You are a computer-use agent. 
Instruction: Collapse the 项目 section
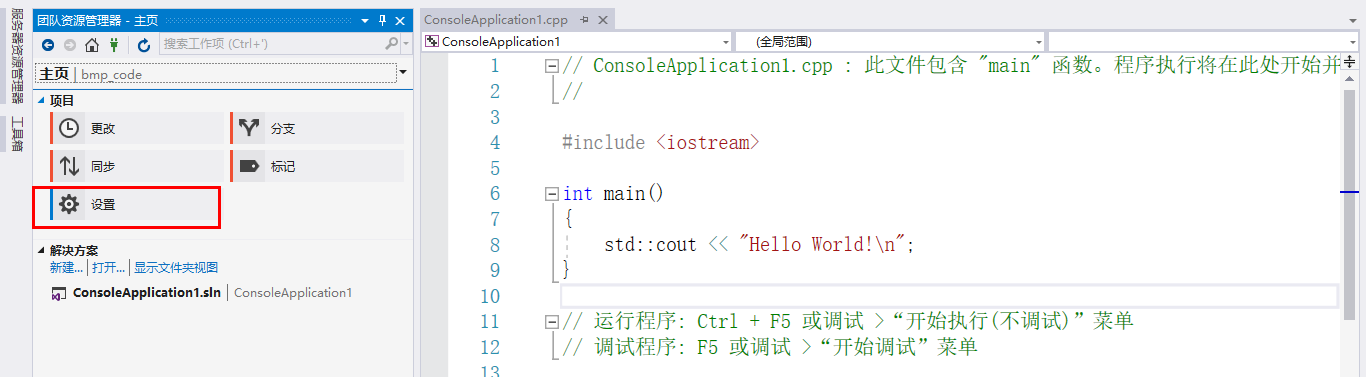pyautogui.click(x=42, y=100)
